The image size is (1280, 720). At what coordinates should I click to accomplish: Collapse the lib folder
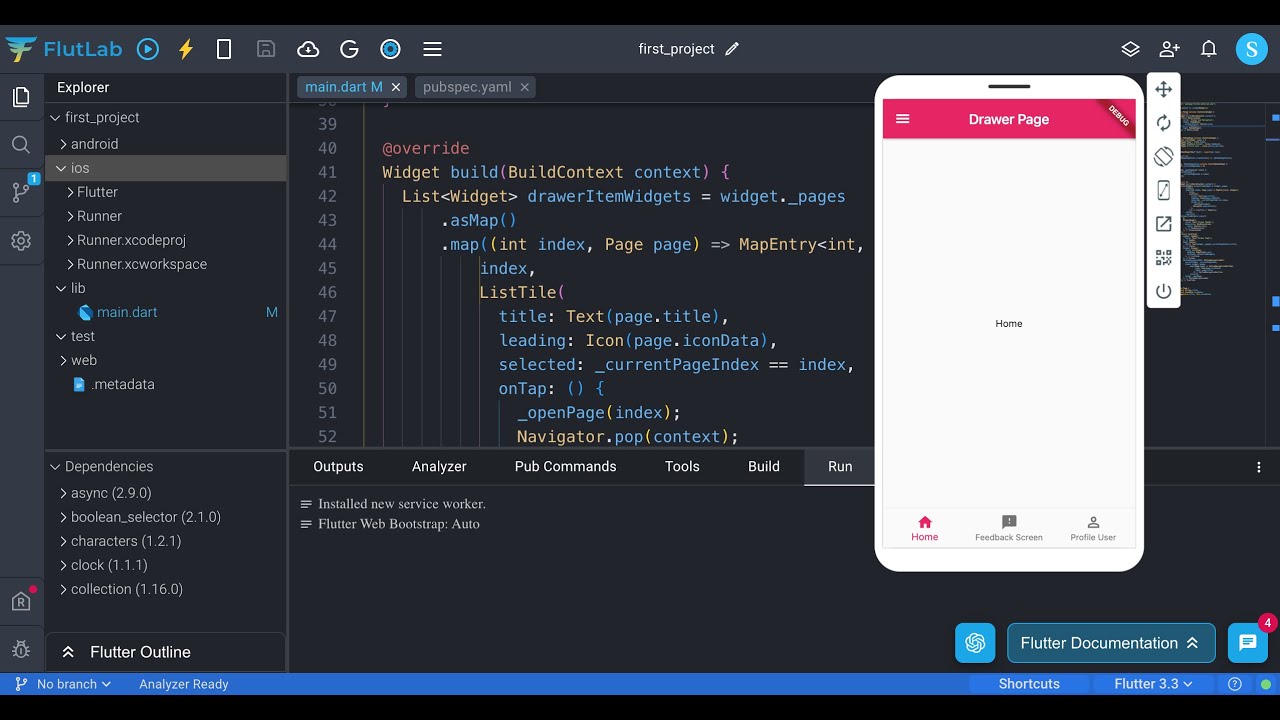[62, 288]
